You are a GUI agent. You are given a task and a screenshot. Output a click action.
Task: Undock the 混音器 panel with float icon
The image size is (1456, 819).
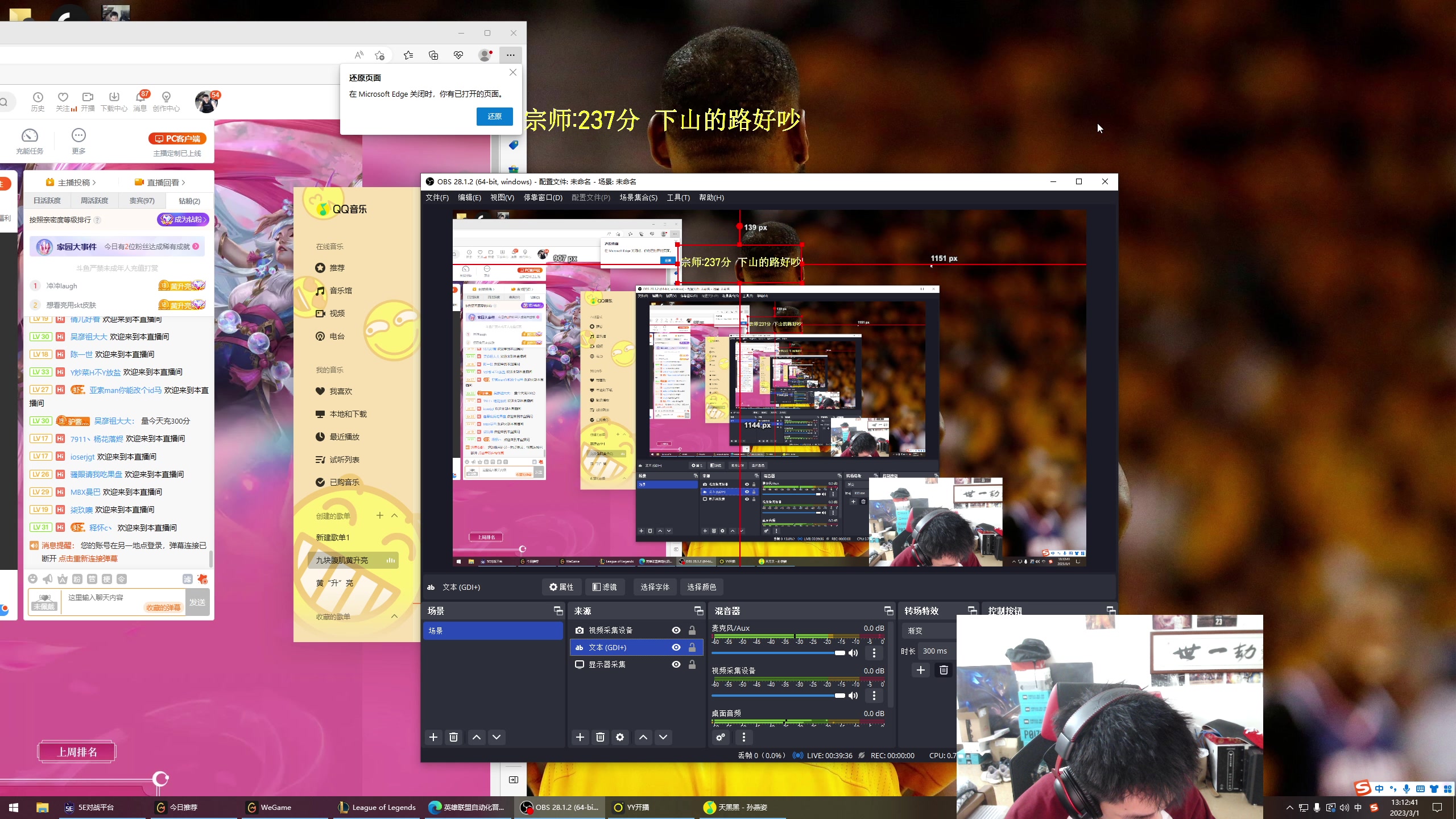(x=888, y=611)
